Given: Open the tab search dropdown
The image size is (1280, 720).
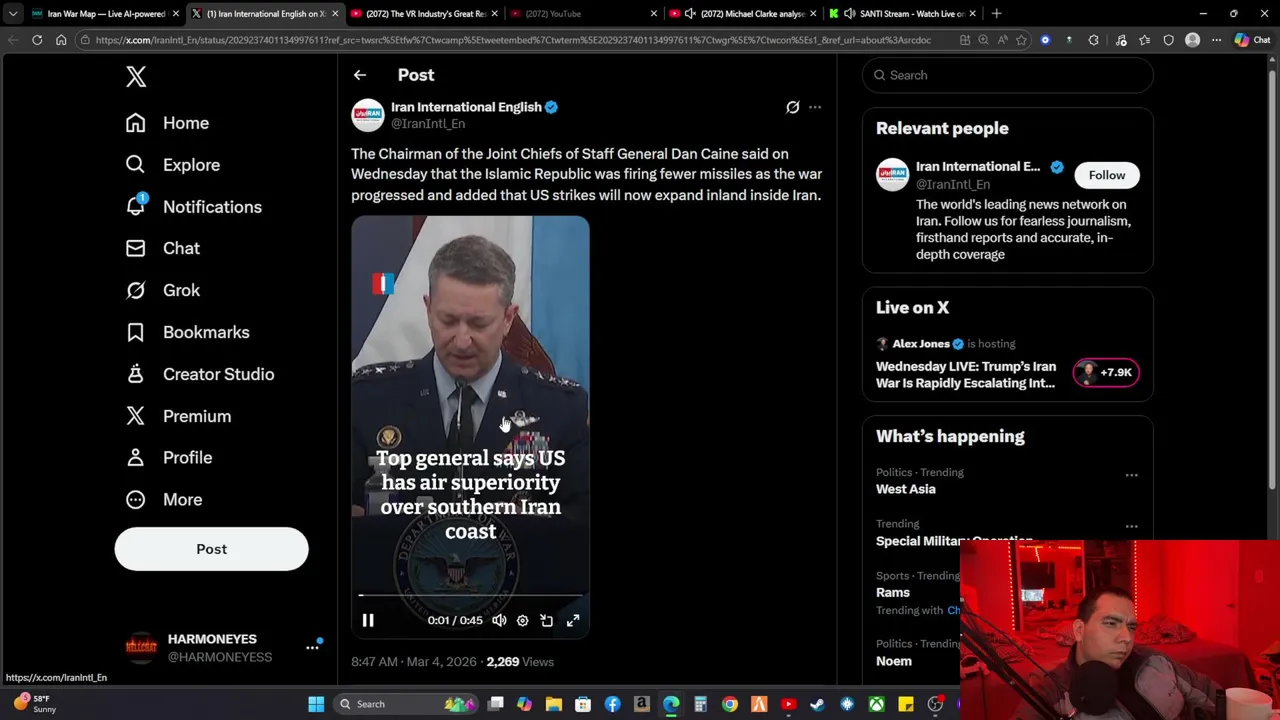Looking at the screenshot, I should click(12, 14).
